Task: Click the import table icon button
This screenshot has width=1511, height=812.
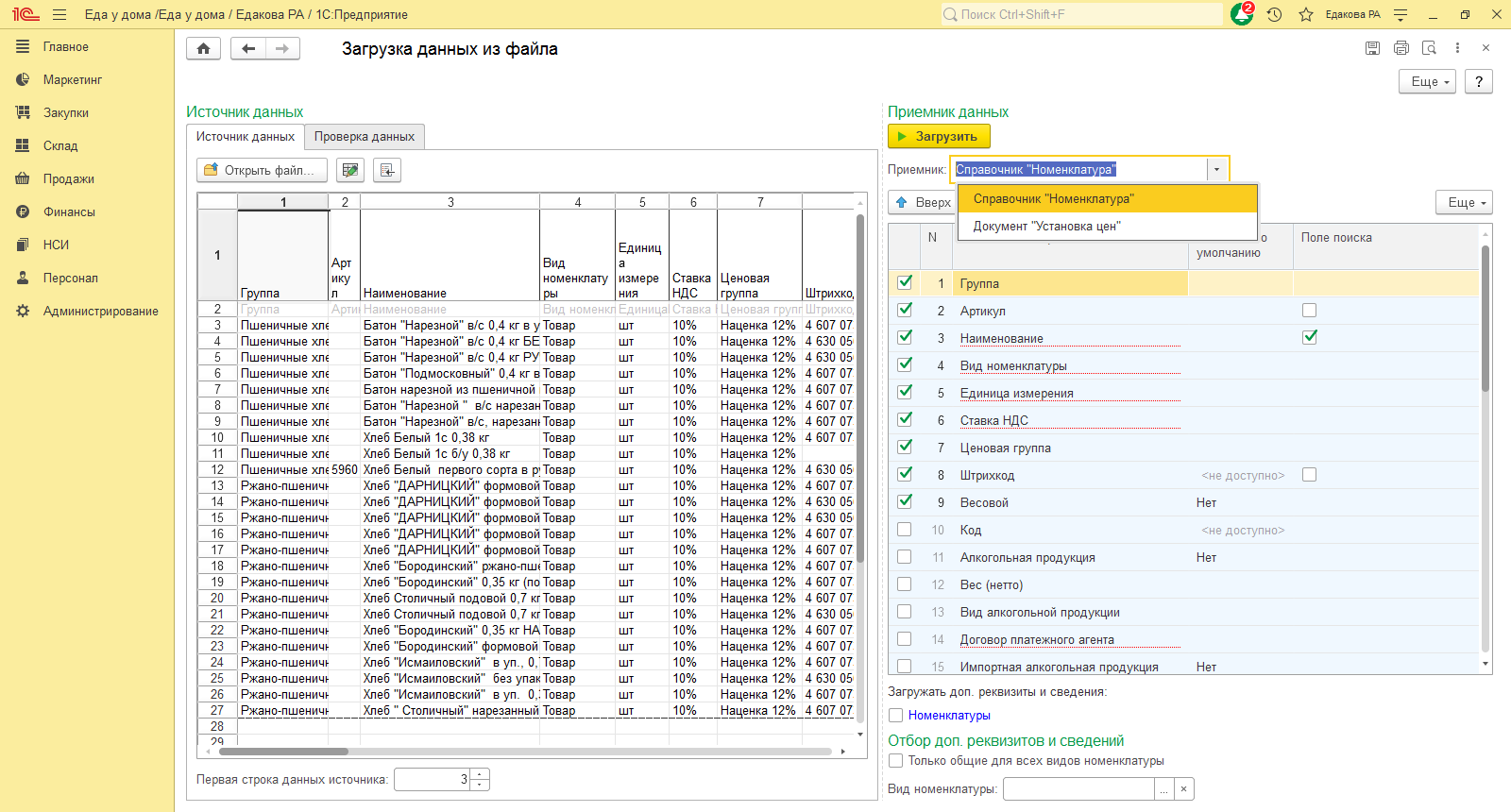Action: click(387, 170)
